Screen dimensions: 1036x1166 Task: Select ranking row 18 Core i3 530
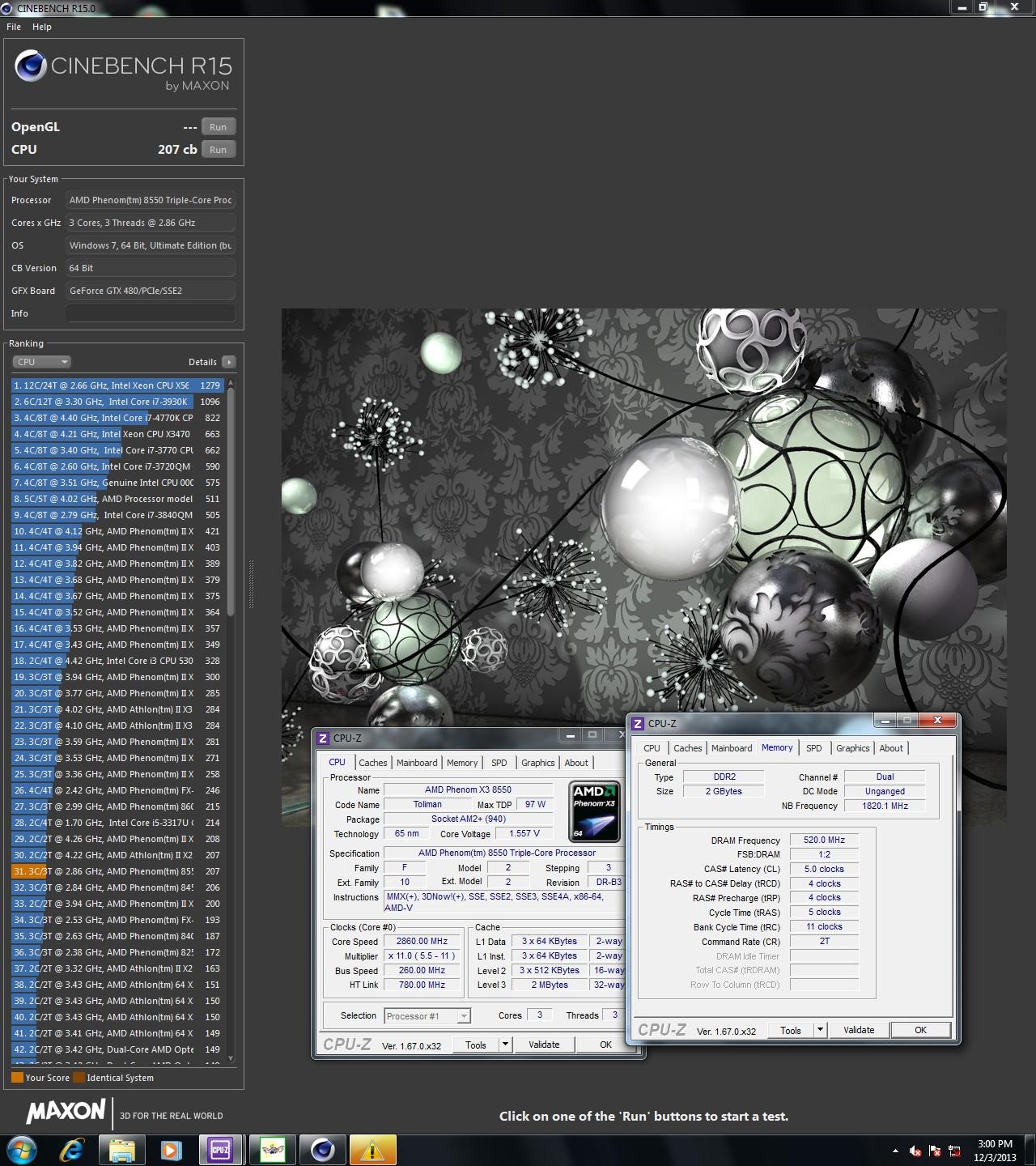click(117, 661)
